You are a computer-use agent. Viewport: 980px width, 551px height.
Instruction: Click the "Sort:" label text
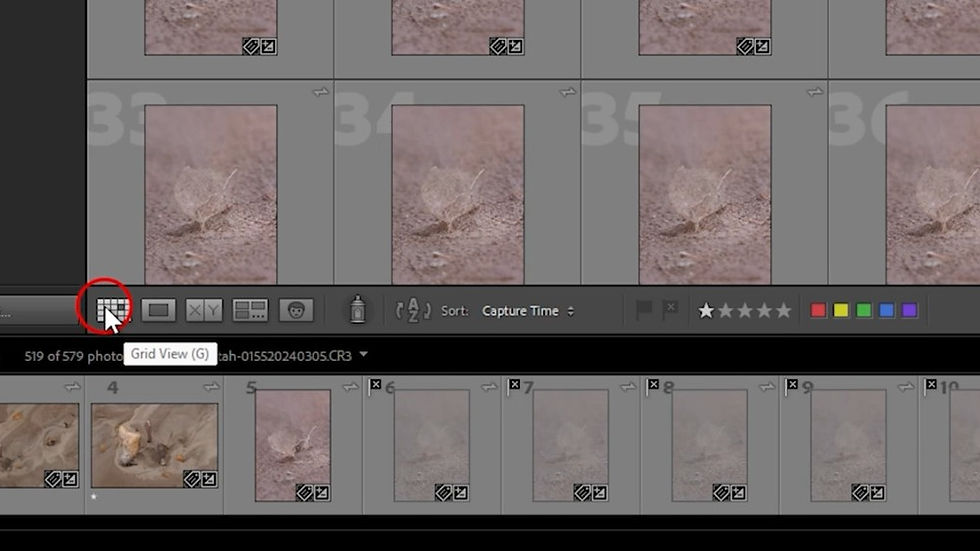click(454, 310)
